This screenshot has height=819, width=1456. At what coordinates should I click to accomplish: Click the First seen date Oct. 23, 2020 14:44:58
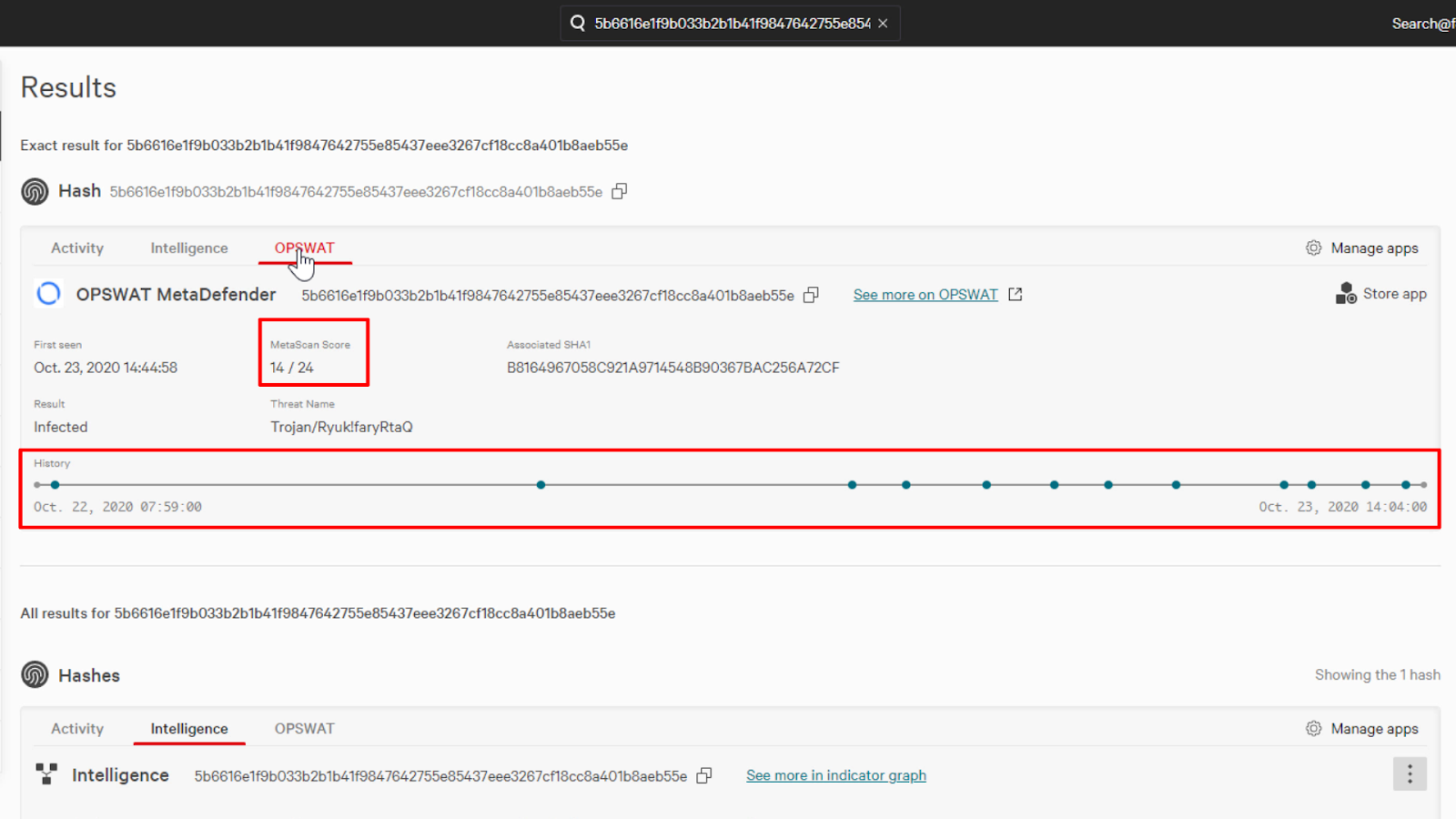point(106,368)
